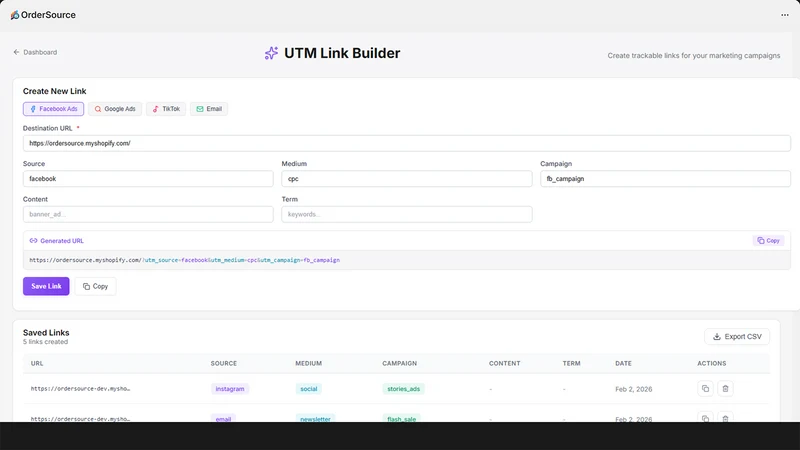Screen dimensions: 800x450
Task: Copy the instagram stories_ads link row
Action: coord(705,389)
